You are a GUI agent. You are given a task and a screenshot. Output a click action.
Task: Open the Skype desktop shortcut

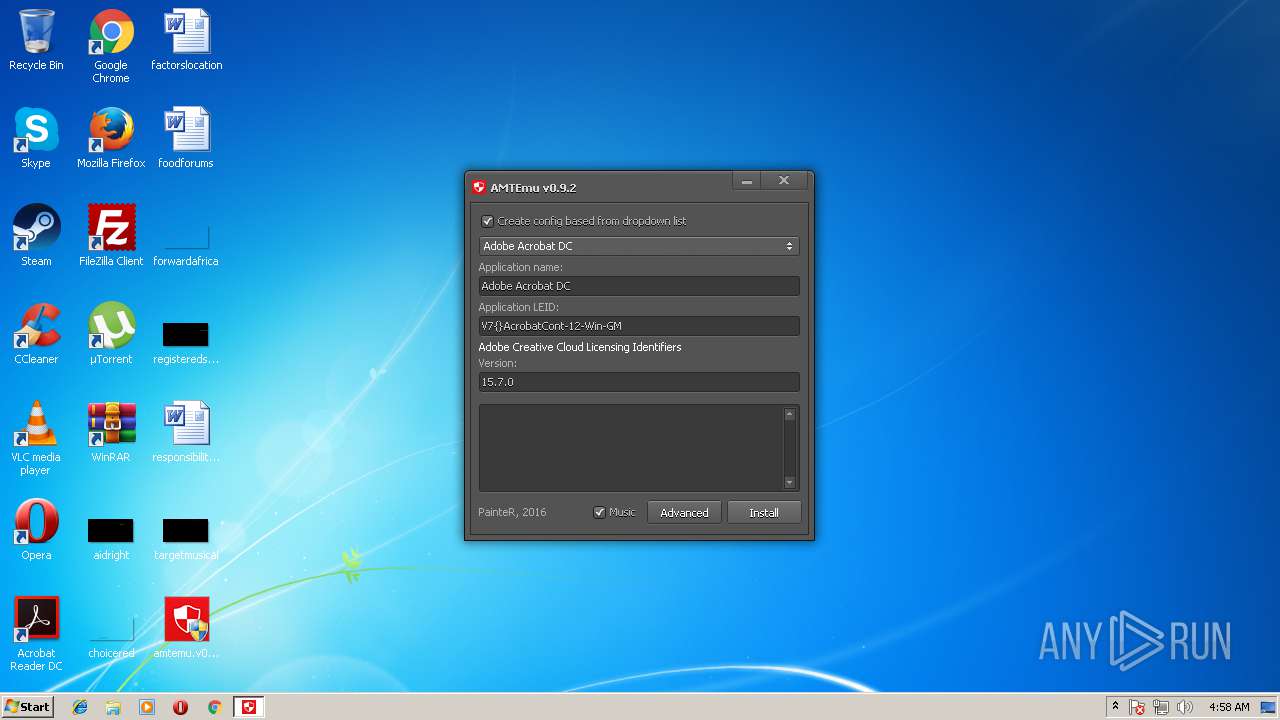click(x=36, y=138)
